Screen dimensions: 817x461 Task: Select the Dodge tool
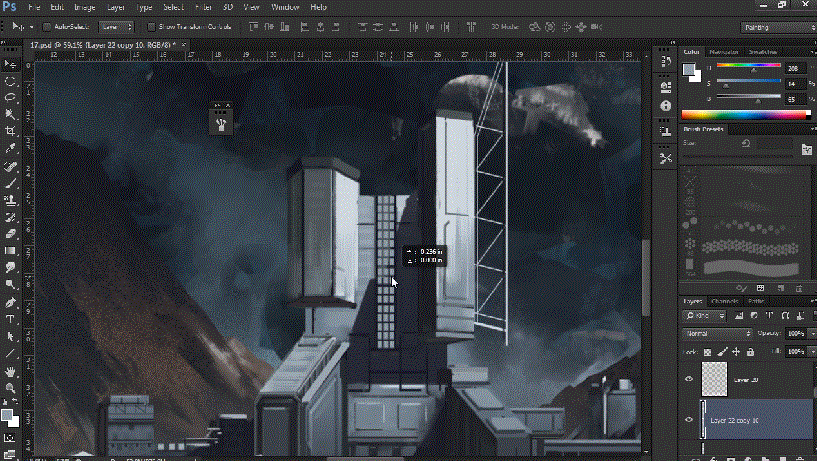(x=10, y=284)
